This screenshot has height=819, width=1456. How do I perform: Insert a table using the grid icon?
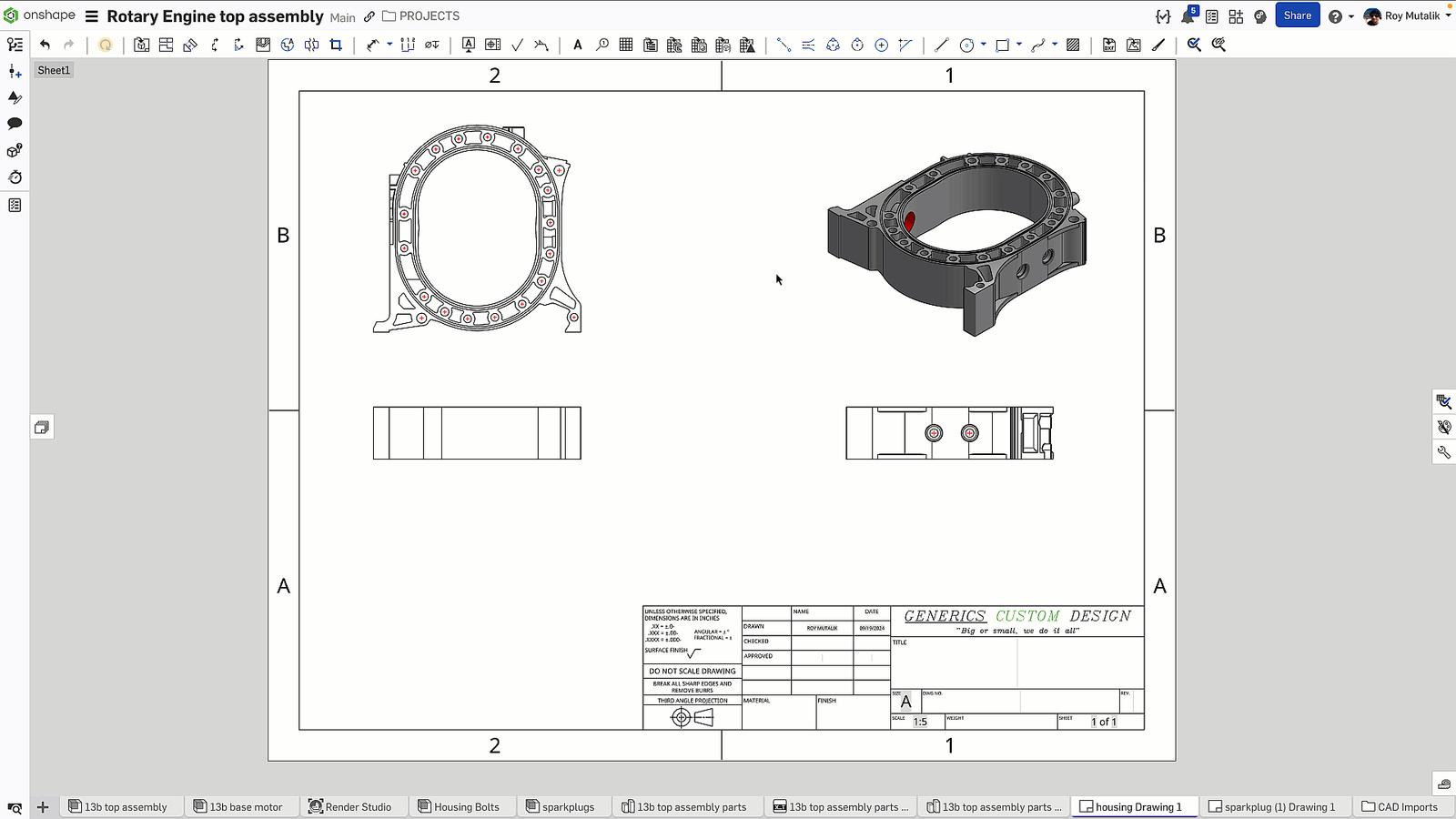point(626,45)
